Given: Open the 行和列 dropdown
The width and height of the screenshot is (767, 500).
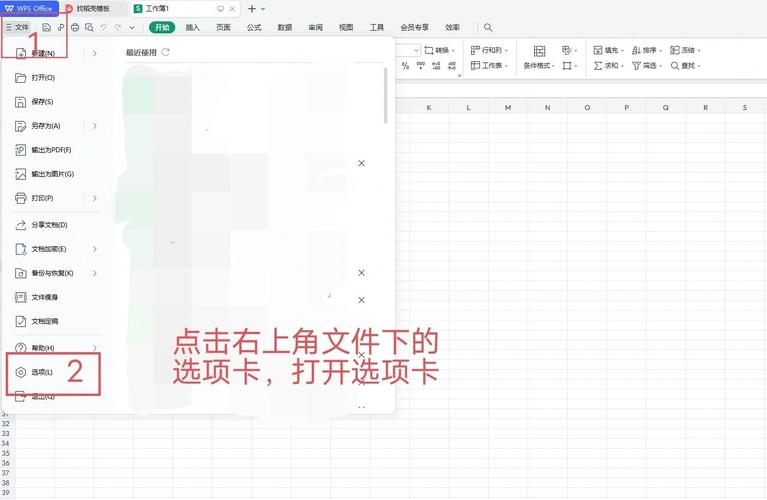Looking at the screenshot, I should [x=489, y=50].
